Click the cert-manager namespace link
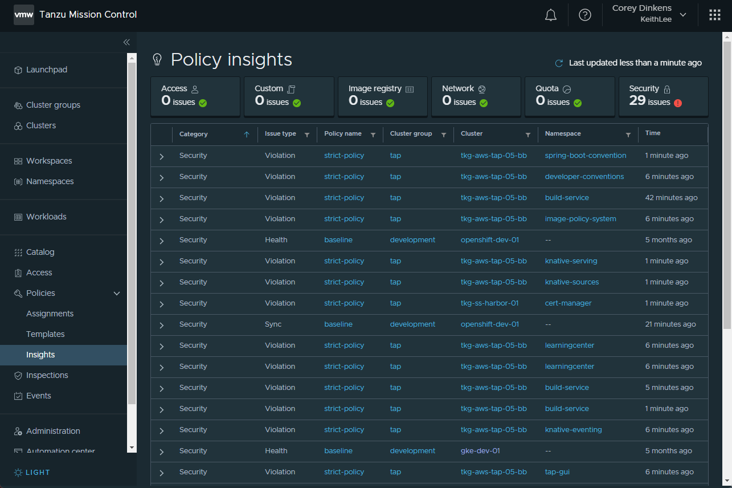Image resolution: width=732 pixels, height=488 pixels. click(x=568, y=303)
